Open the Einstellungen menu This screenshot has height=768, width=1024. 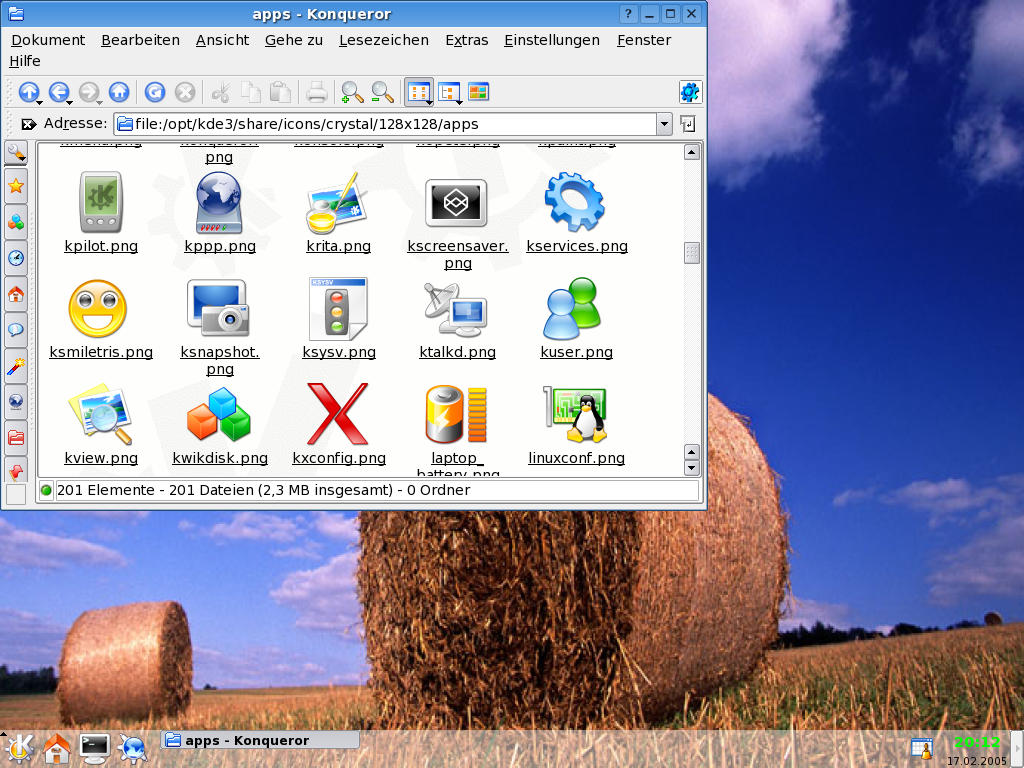click(x=552, y=40)
